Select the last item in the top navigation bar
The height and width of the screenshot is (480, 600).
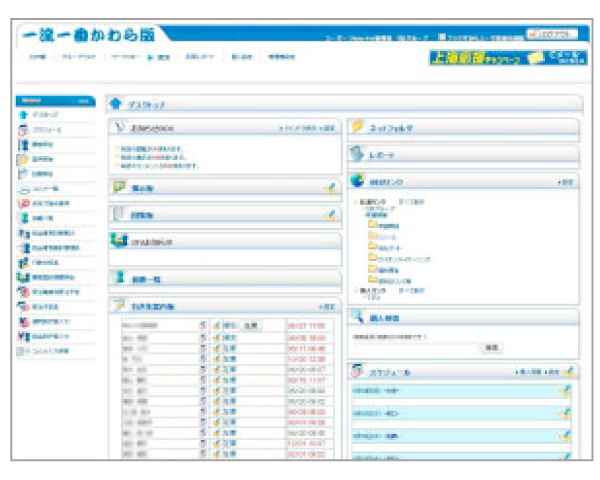click(282, 58)
